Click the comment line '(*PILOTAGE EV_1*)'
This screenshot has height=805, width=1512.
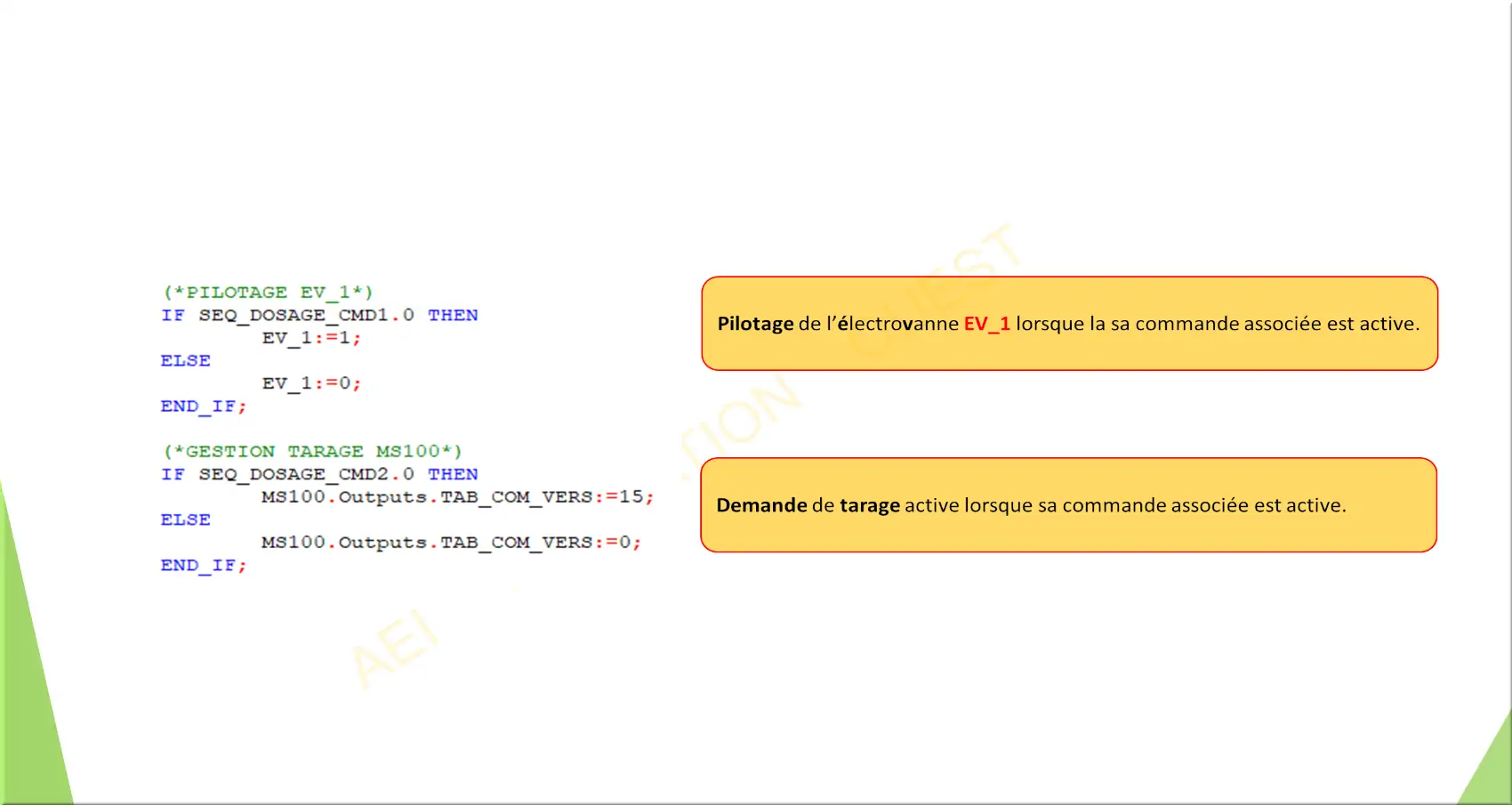268,293
